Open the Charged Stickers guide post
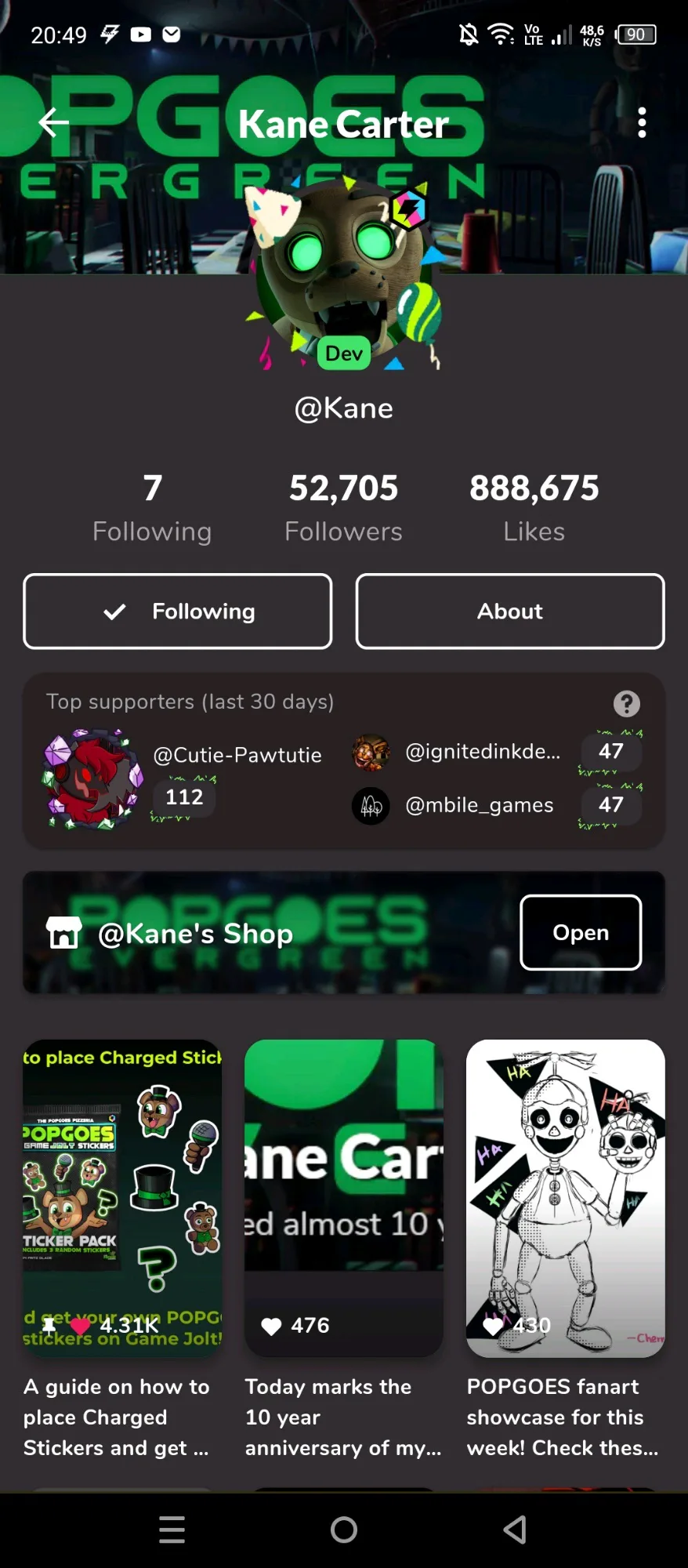Image resolution: width=688 pixels, height=1568 pixels. coord(122,1250)
